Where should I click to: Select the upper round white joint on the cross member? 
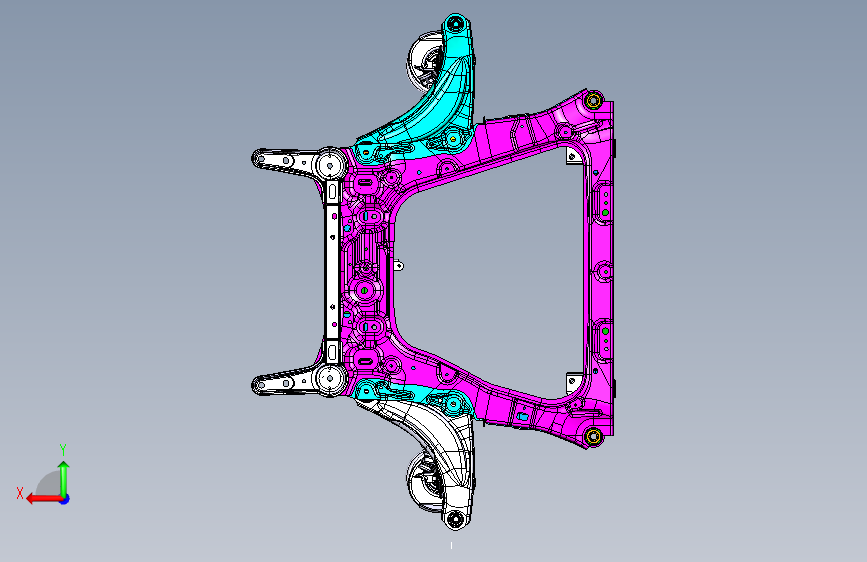(x=330, y=164)
